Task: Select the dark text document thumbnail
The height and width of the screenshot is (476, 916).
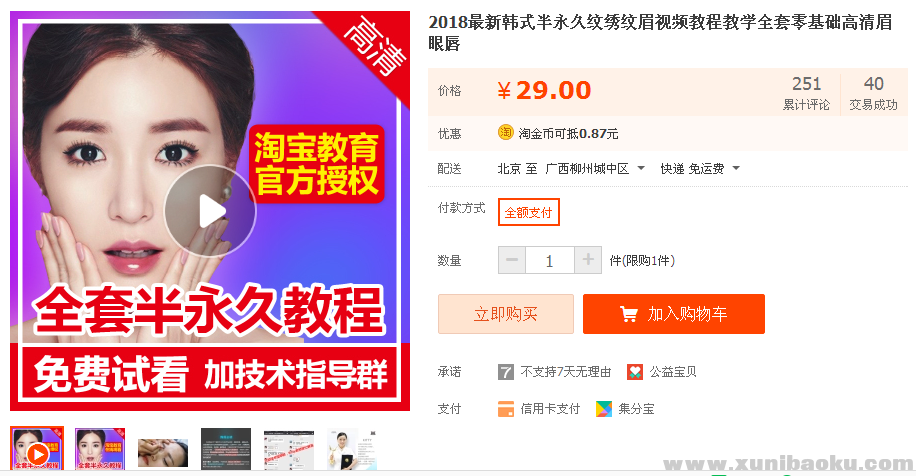Action: (x=226, y=449)
